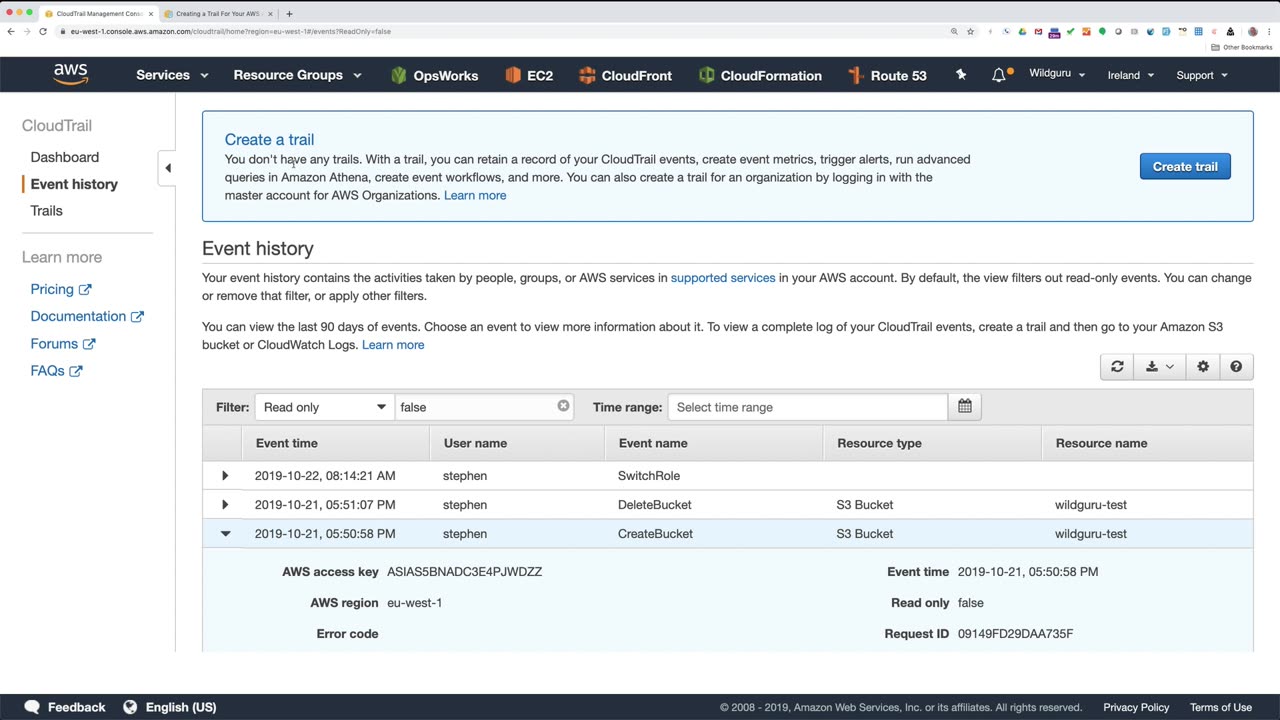Click the pin shortcuts icon
Image resolution: width=1280 pixels, height=720 pixels.
(x=961, y=75)
